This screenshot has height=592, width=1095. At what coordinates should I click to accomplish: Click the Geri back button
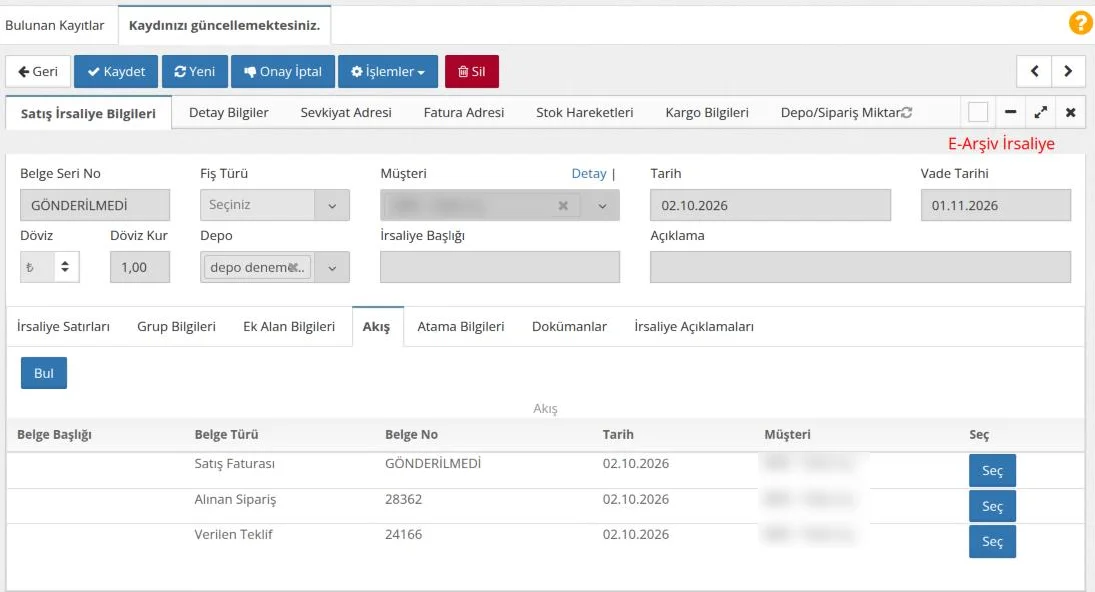tap(38, 71)
